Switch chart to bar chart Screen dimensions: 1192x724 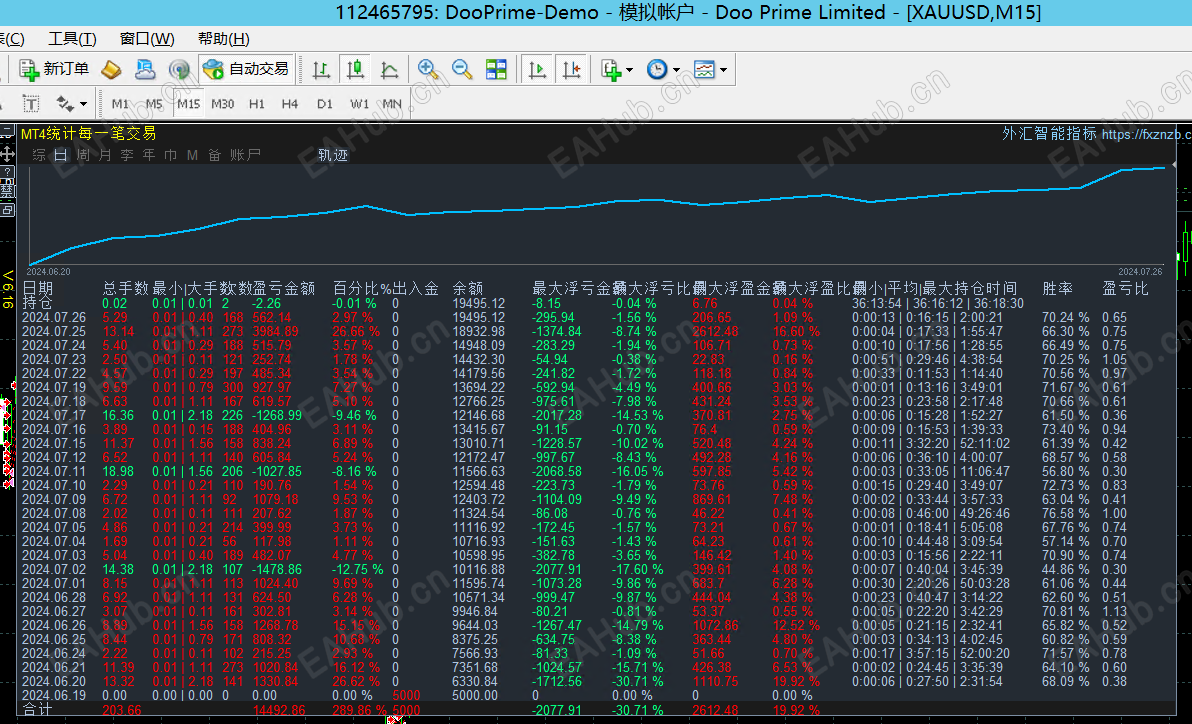pos(322,70)
